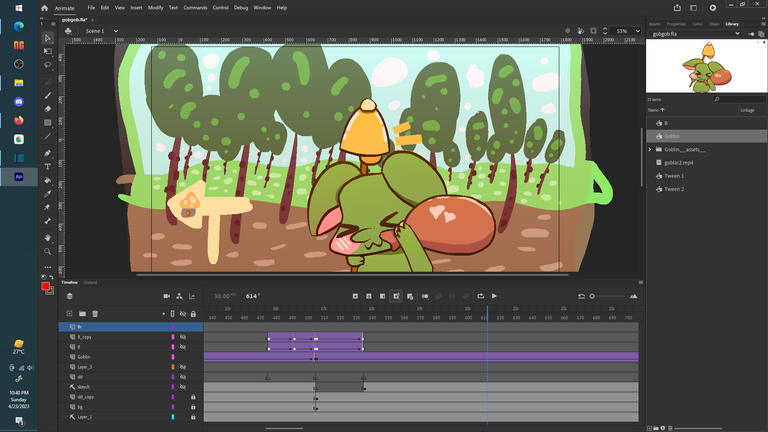Click the layer depth graph icon
The image size is (768, 432).
pos(192,296)
